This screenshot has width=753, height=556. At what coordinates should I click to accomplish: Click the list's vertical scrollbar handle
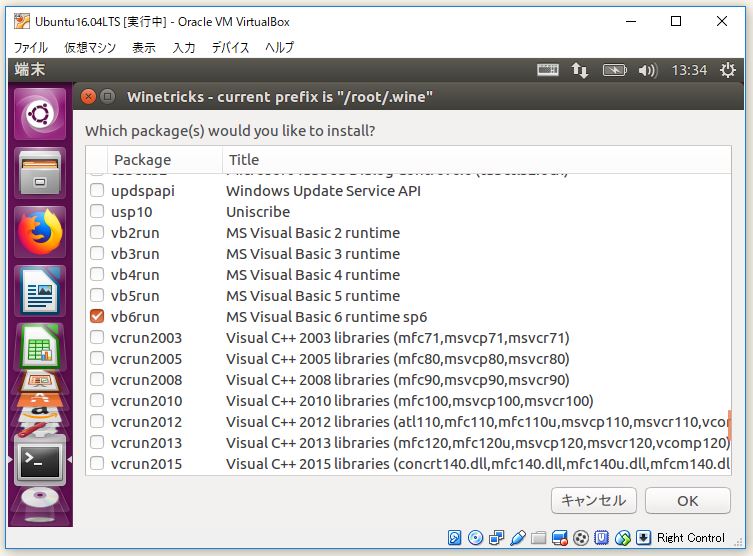pyautogui.click(x=729, y=425)
